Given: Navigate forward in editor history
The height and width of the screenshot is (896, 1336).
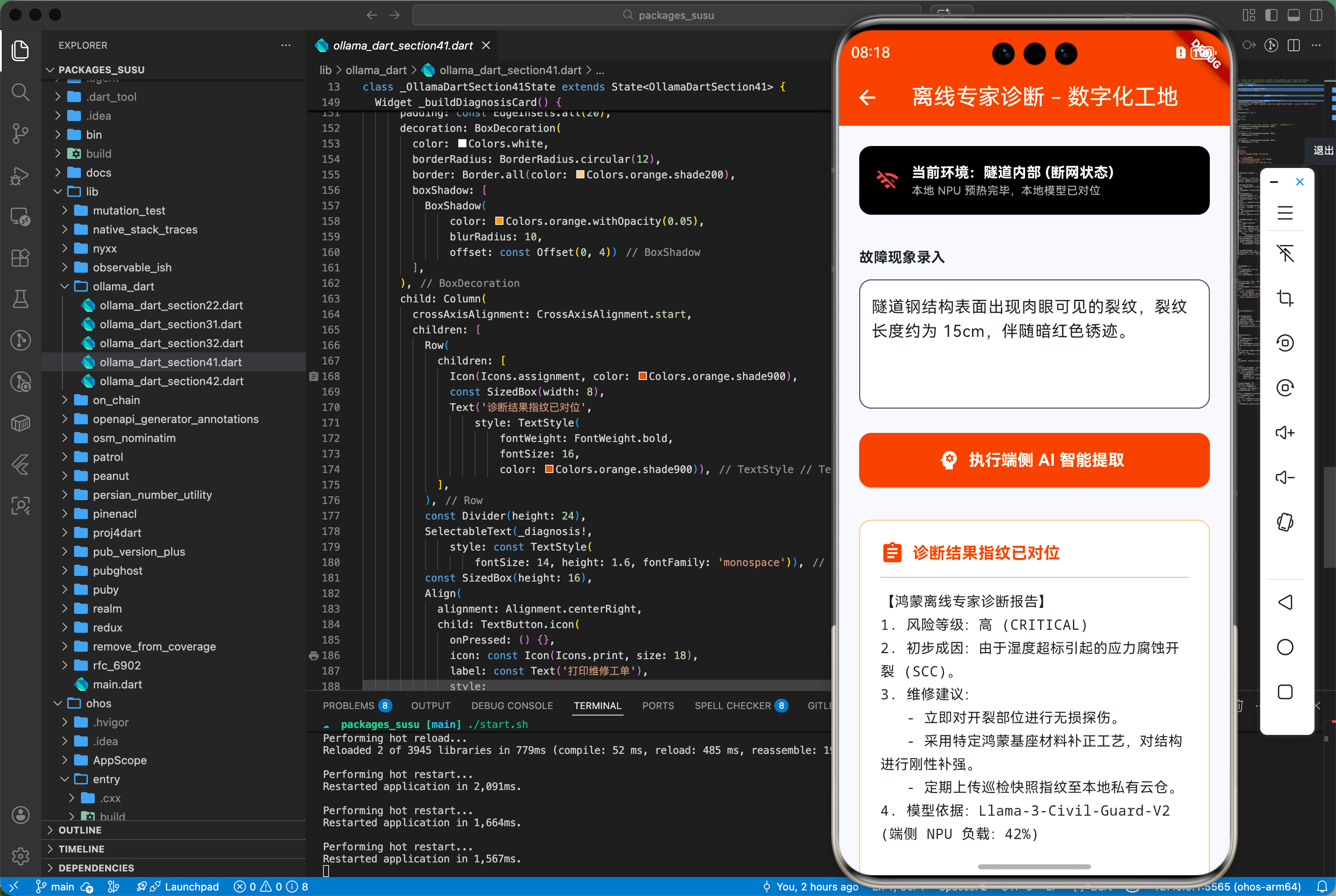Looking at the screenshot, I should pos(395,15).
